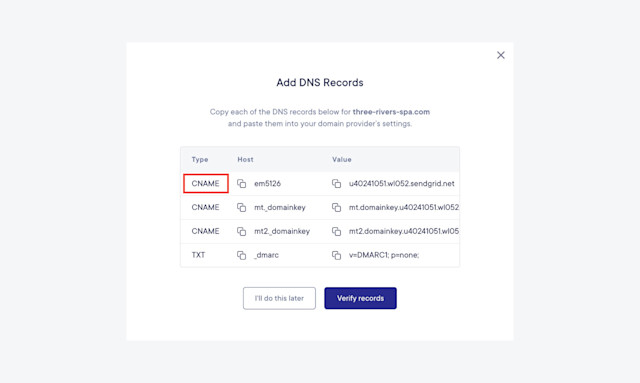Screen dimensions: 640x383
Task: Copy the _dmarc host name
Action: pyautogui.click(x=242, y=255)
